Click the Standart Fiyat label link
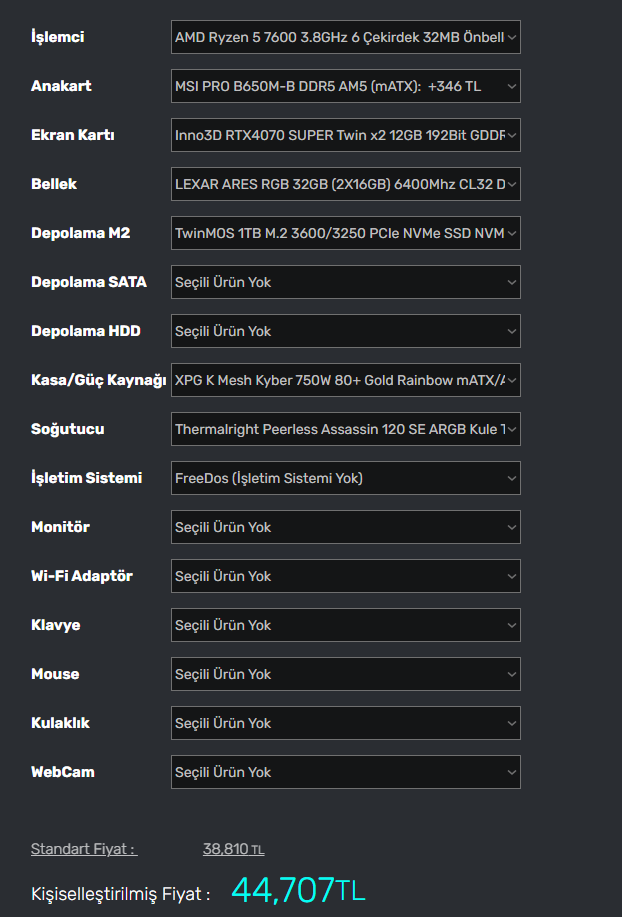Screen dimensions: 622x917 [83, 849]
